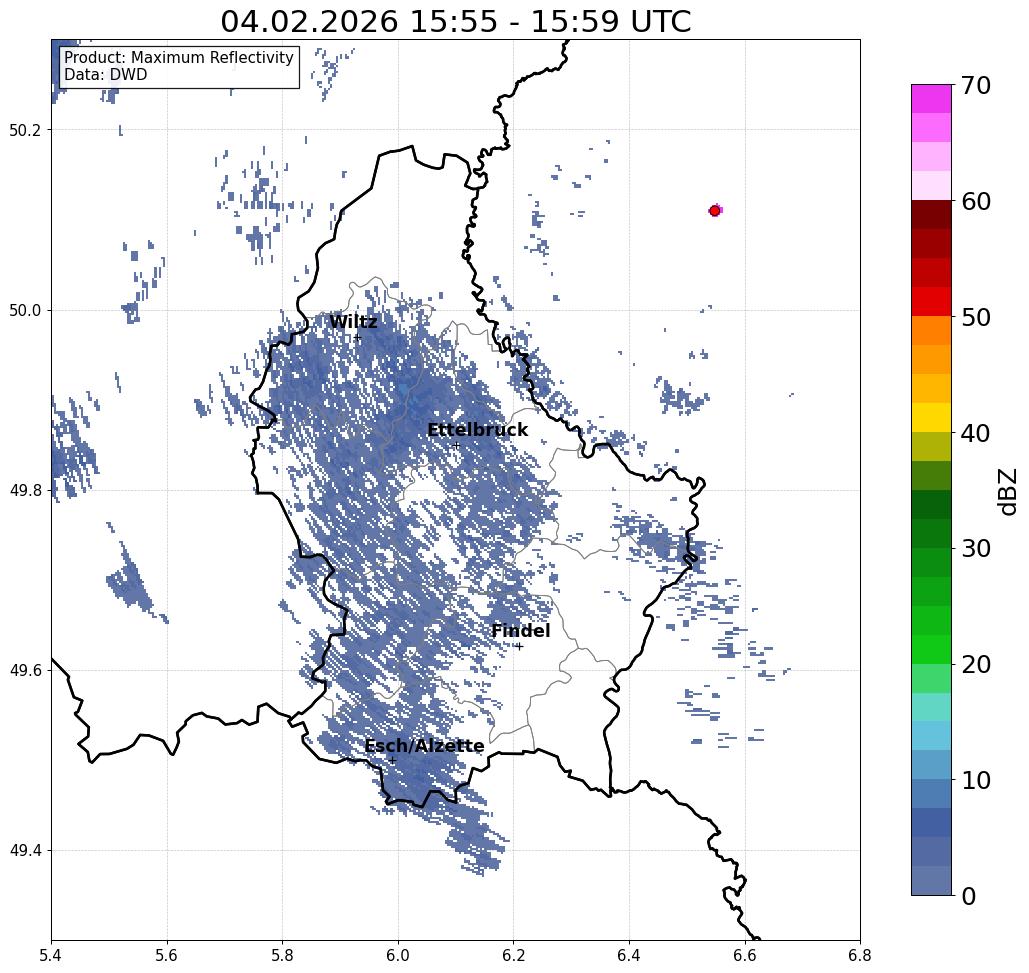Click the magenta swatch at colorbar top
The image size is (1029, 973).
[931, 99]
